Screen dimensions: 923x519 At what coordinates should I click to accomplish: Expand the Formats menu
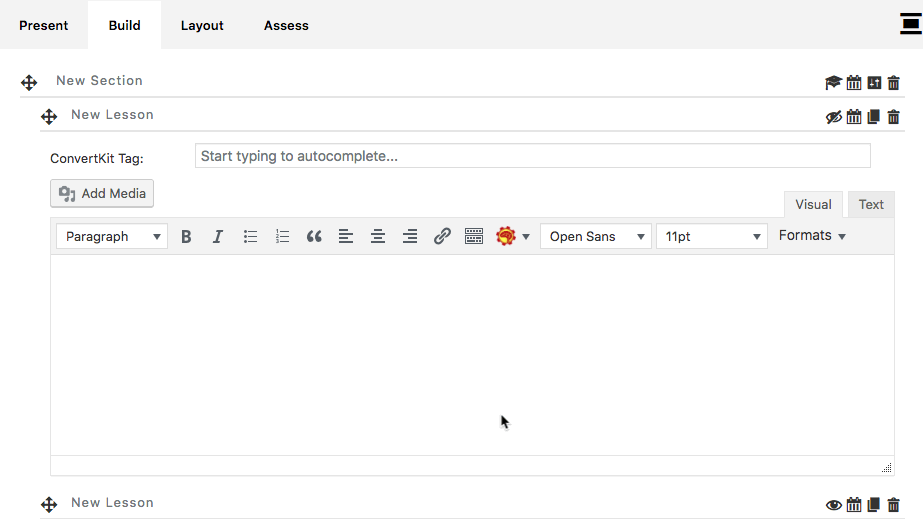[812, 236]
